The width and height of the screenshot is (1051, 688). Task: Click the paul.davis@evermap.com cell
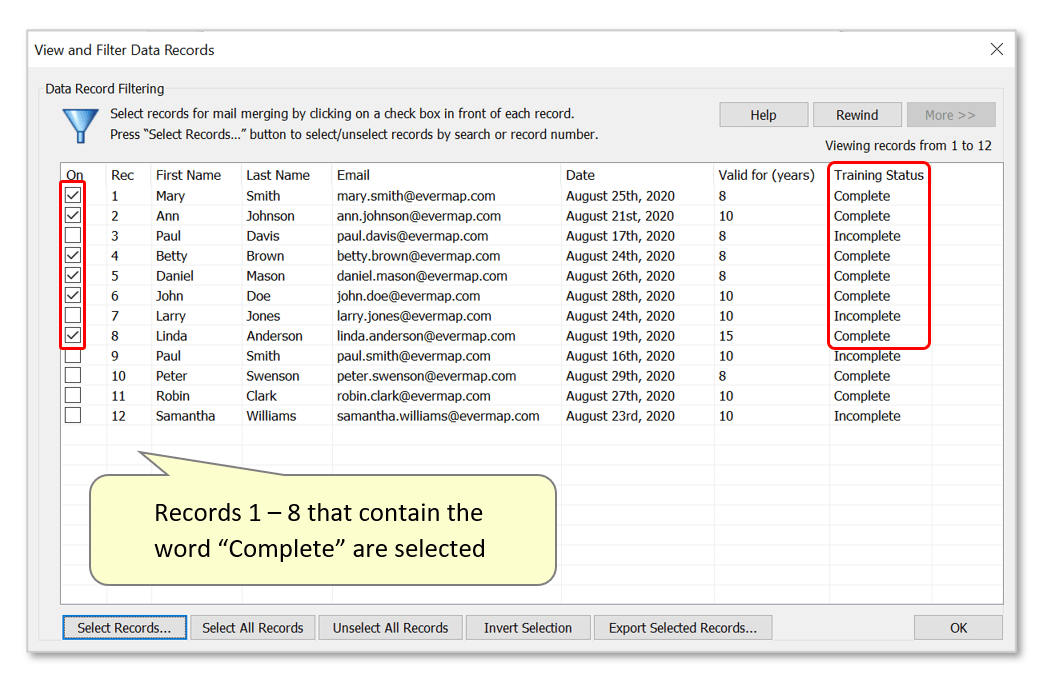412,236
